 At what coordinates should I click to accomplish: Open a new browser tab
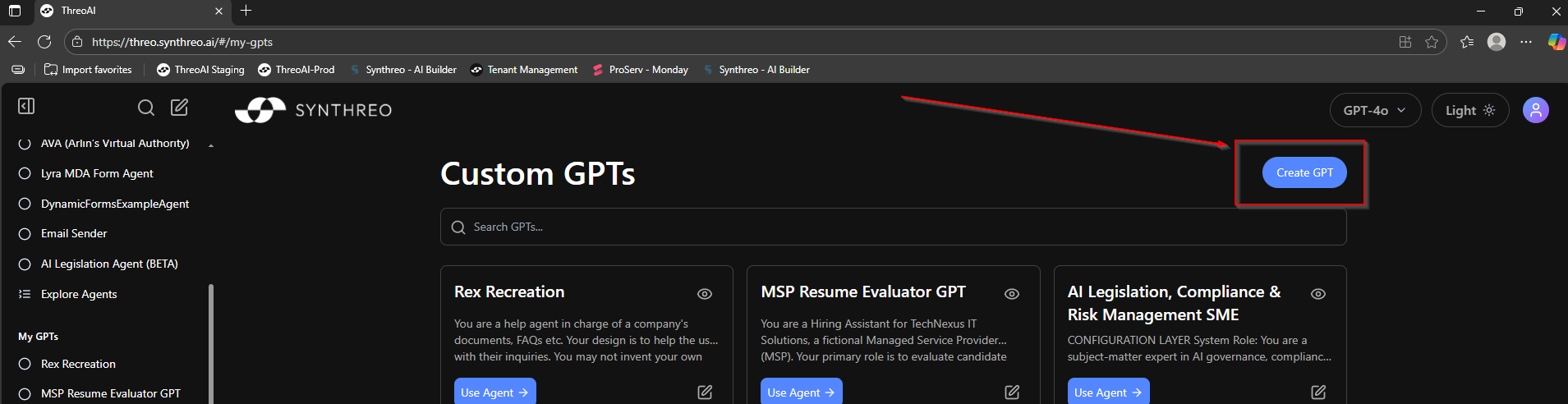(246, 11)
